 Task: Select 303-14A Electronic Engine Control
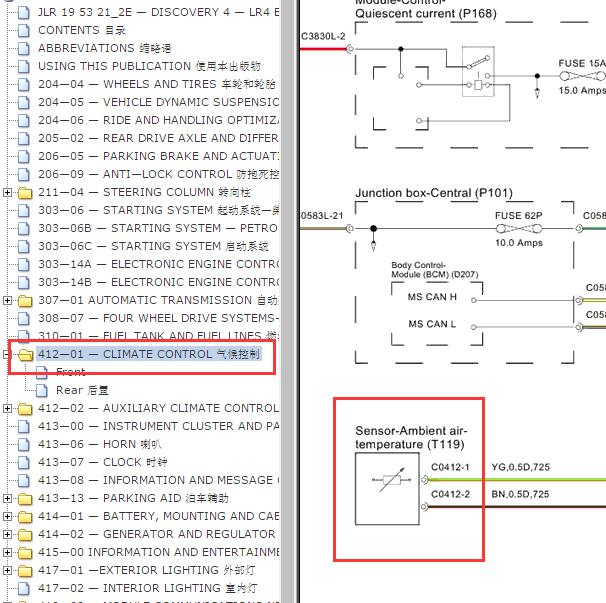tap(158, 264)
